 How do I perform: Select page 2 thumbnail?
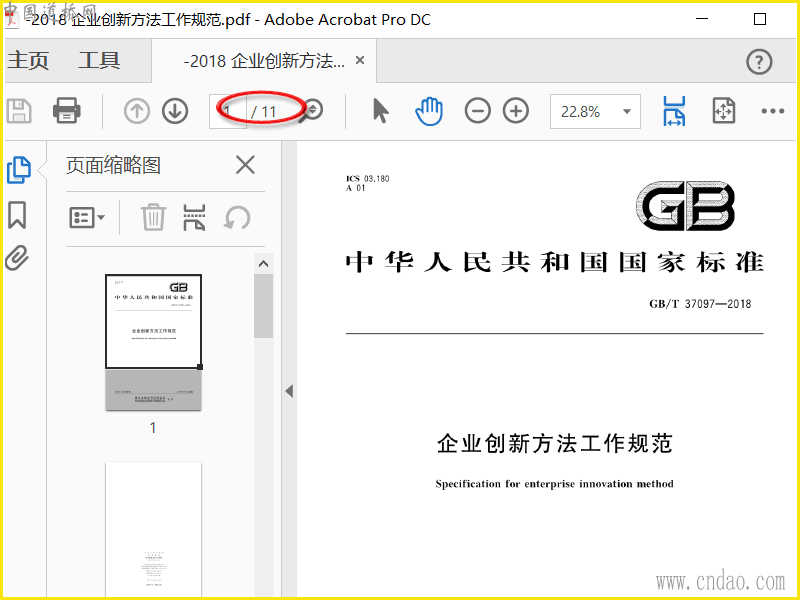click(x=153, y=529)
